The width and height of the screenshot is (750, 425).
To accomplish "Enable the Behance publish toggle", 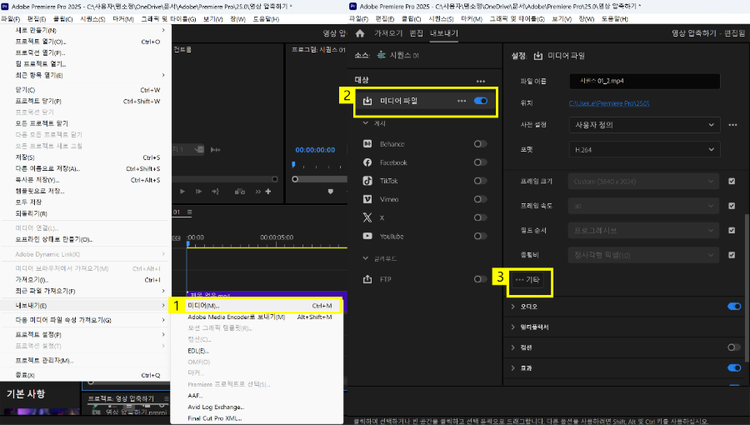I will pos(481,144).
